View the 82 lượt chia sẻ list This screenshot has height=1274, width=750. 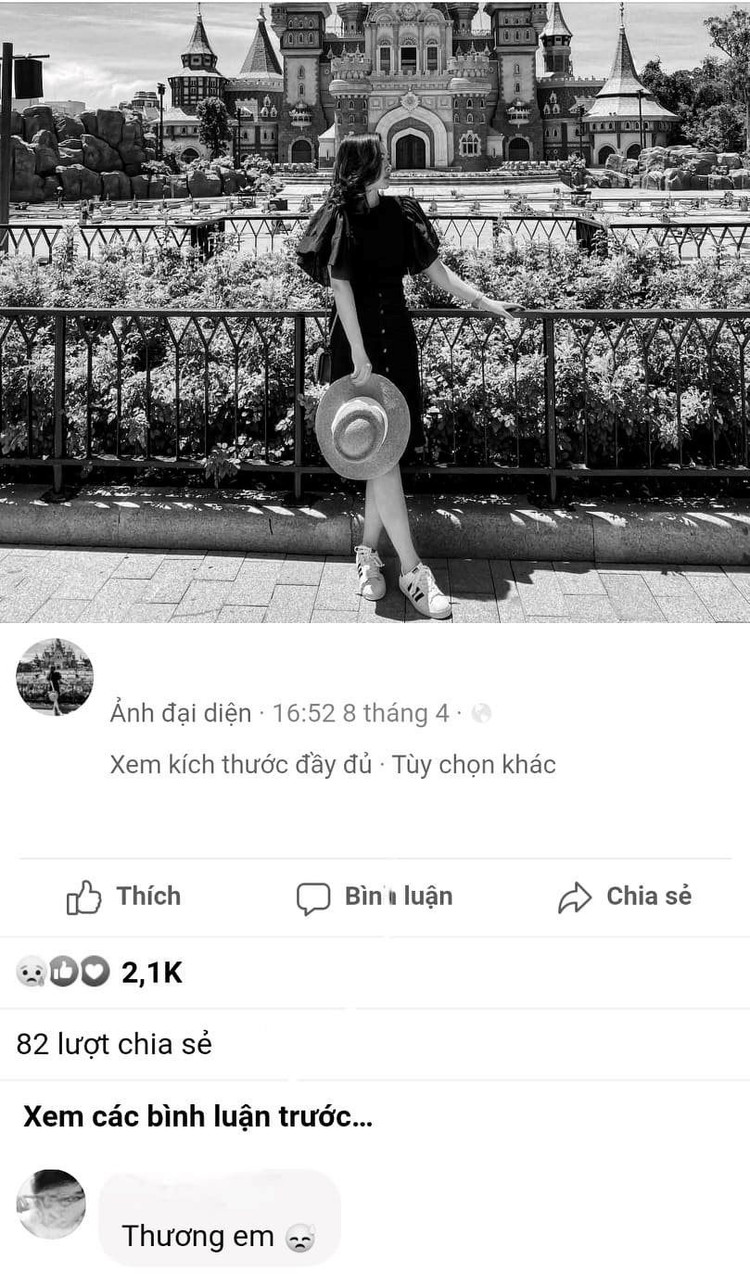[114, 1045]
